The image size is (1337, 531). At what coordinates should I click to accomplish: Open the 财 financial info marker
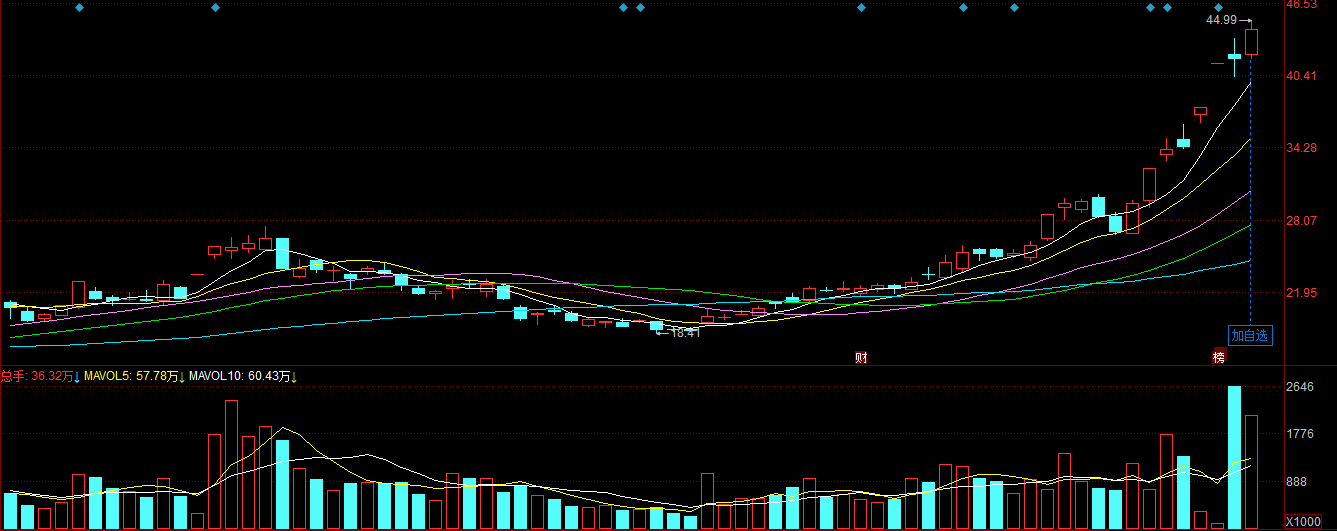click(x=861, y=358)
